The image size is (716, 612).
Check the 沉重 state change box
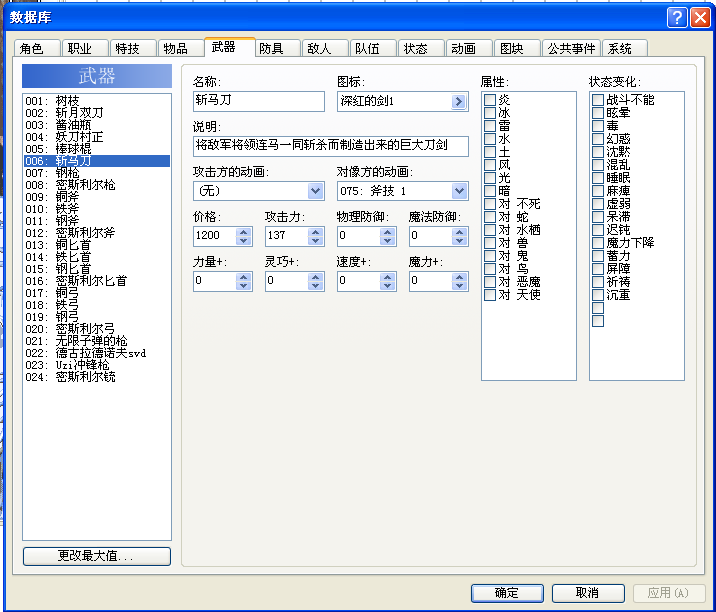(598, 295)
